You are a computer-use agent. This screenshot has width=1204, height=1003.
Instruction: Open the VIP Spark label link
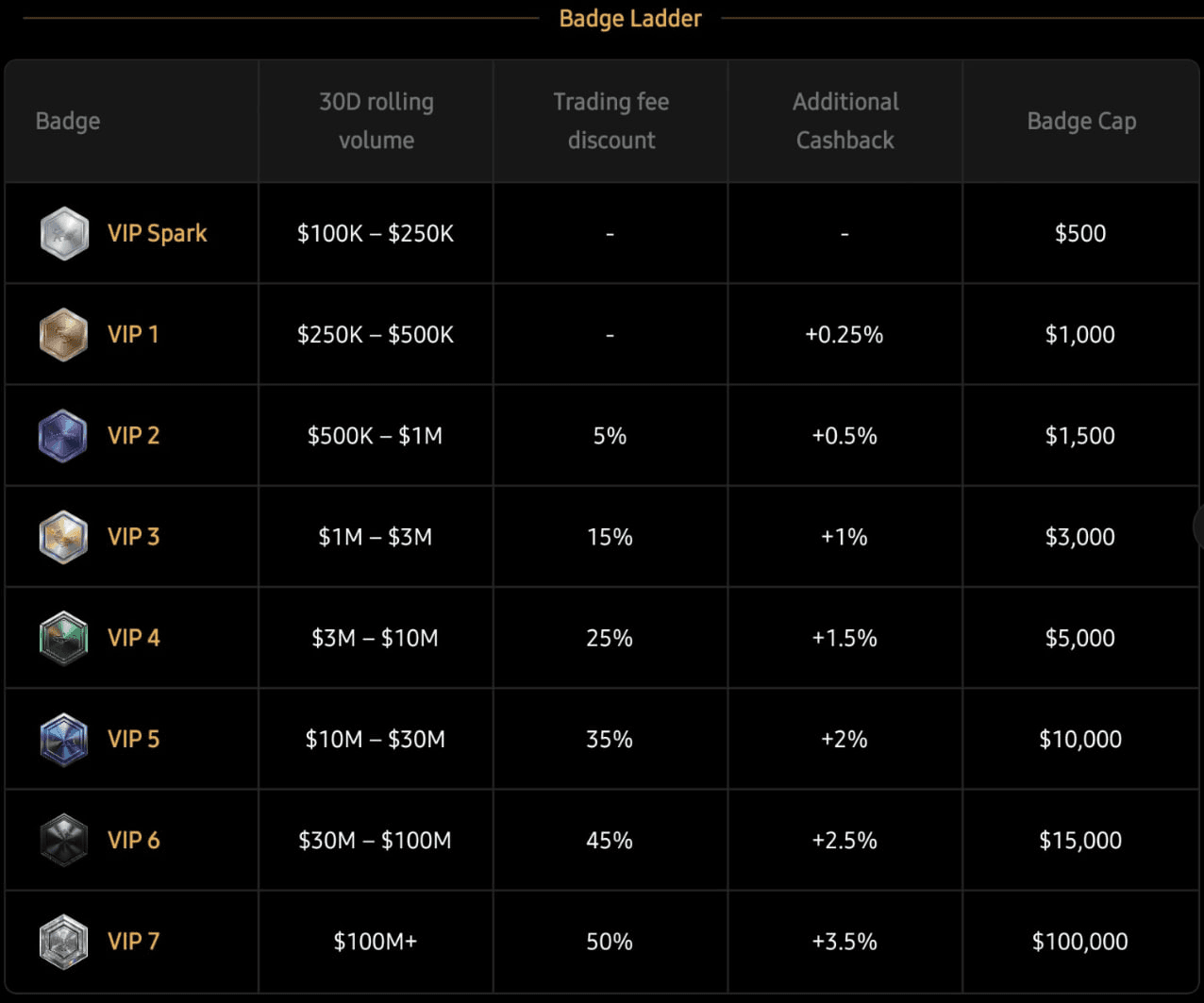point(158,233)
